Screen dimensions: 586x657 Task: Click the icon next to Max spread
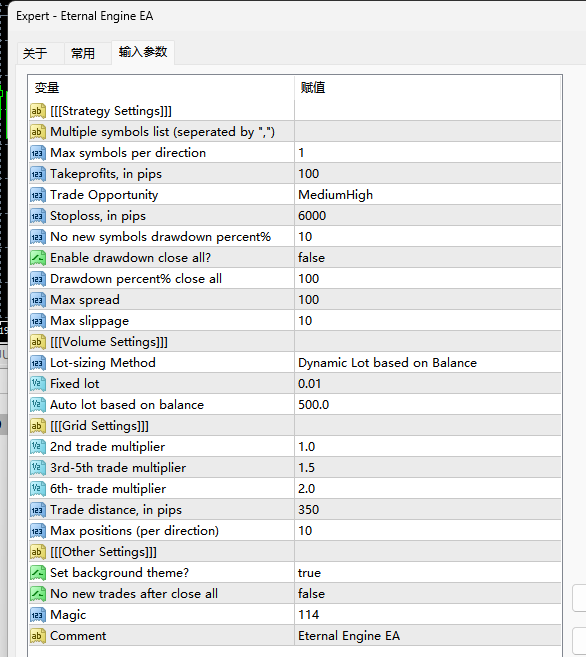(x=38, y=300)
